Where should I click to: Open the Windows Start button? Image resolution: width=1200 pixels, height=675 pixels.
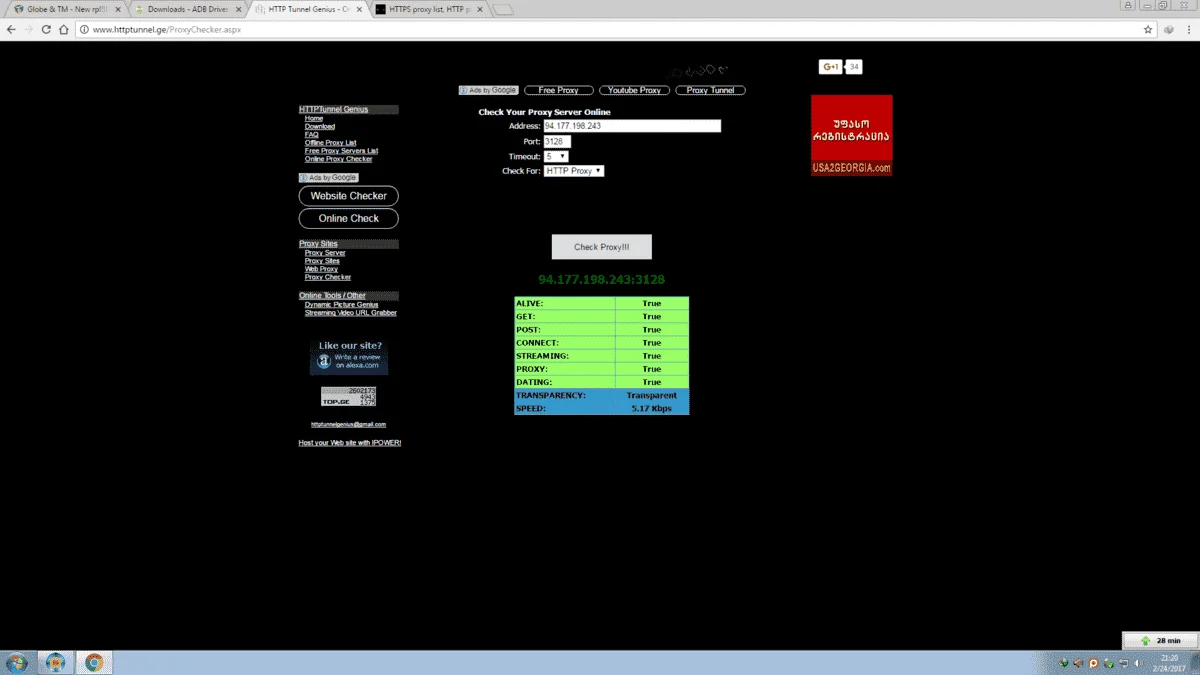tap(16, 662)
